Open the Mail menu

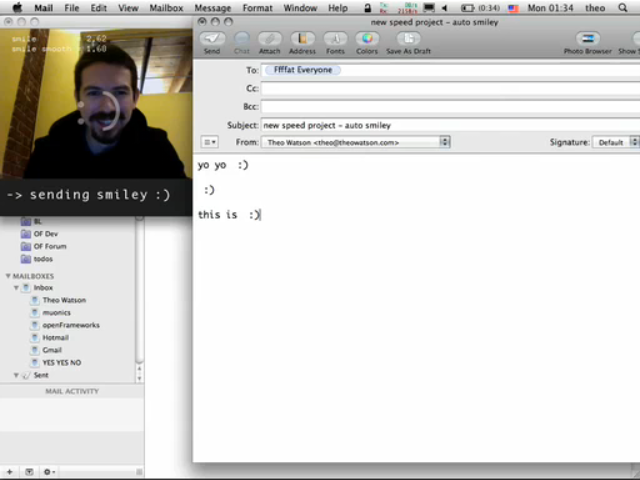click(44, 8)
